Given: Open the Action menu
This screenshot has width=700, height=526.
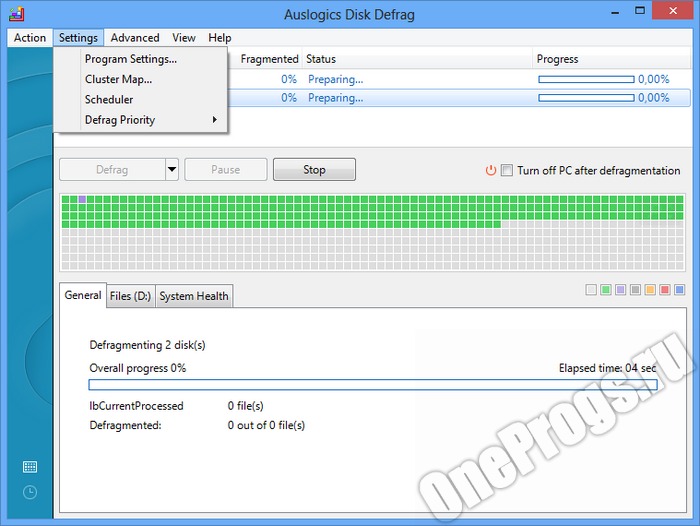Looking at the screenshot, I should point(30,38).
